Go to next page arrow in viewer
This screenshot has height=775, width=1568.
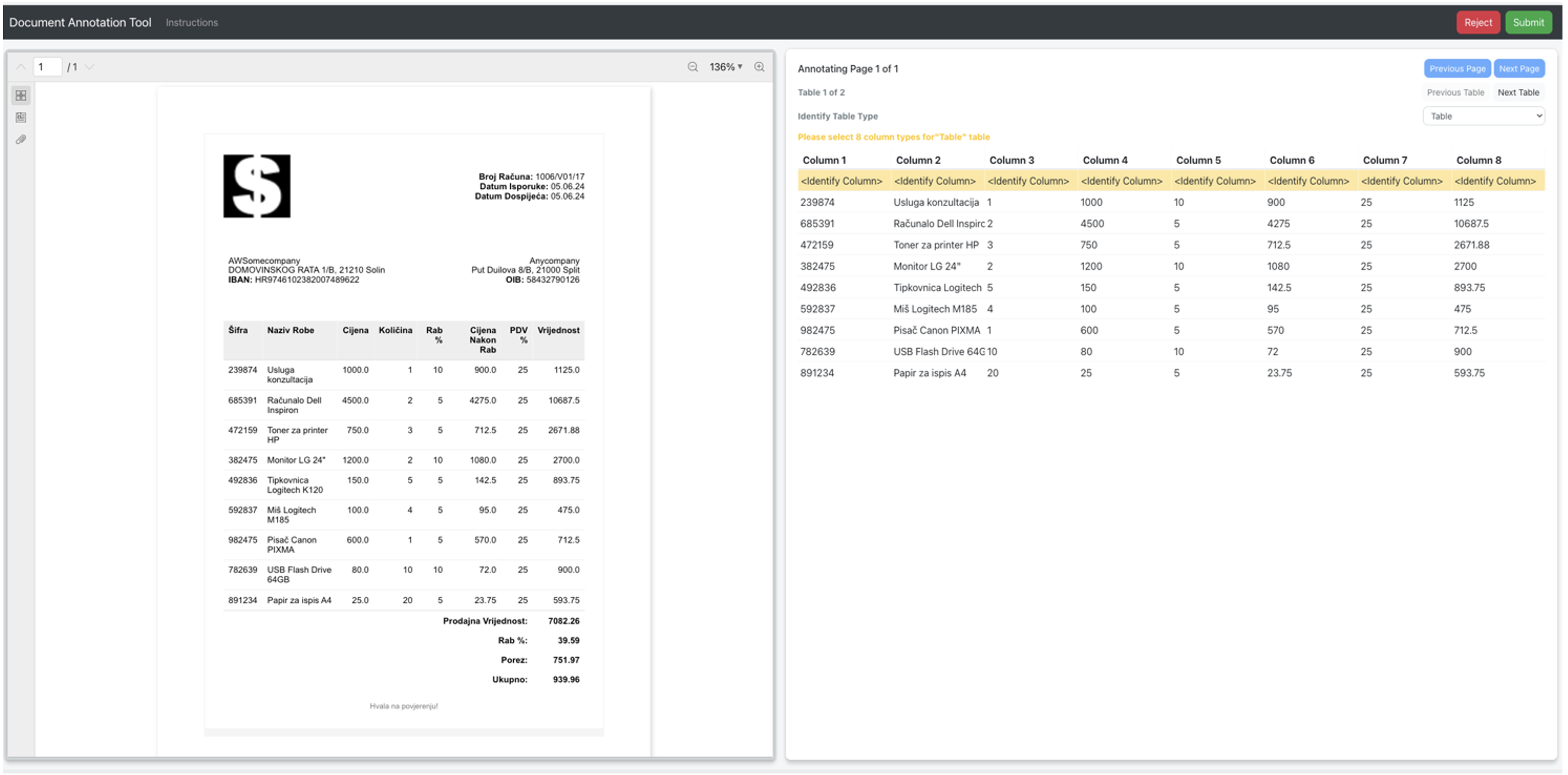click(89, 67)
